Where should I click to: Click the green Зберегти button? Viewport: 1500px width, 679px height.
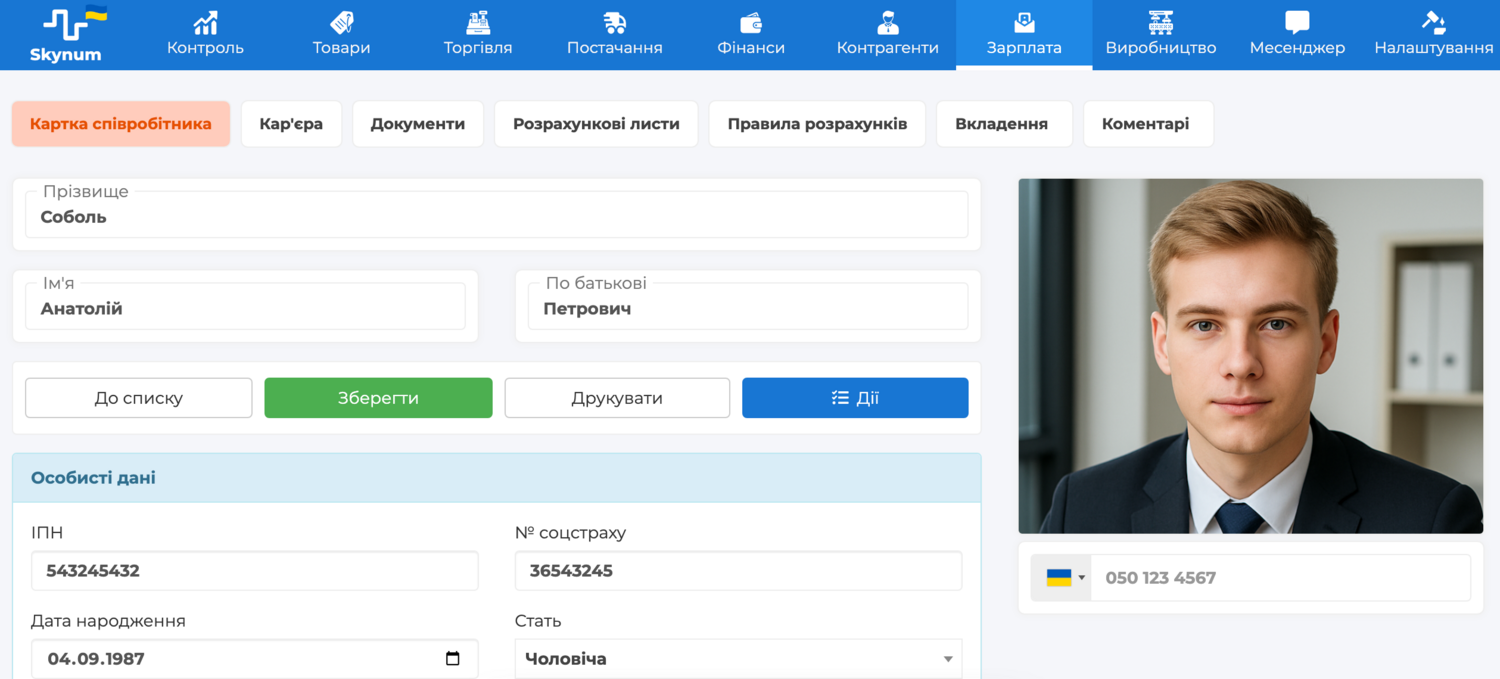pyautogui.click(x=378, y=398)
